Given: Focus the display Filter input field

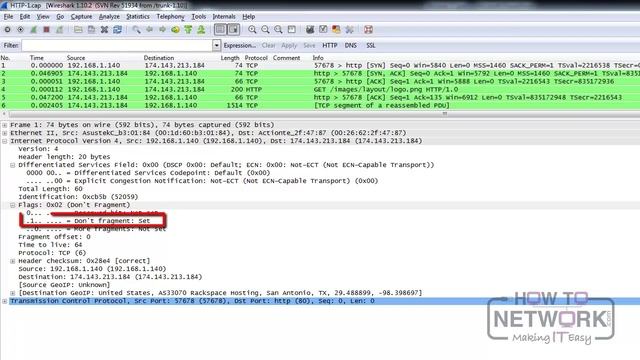Looking at the screenshot, I should [x=117, y=46].
